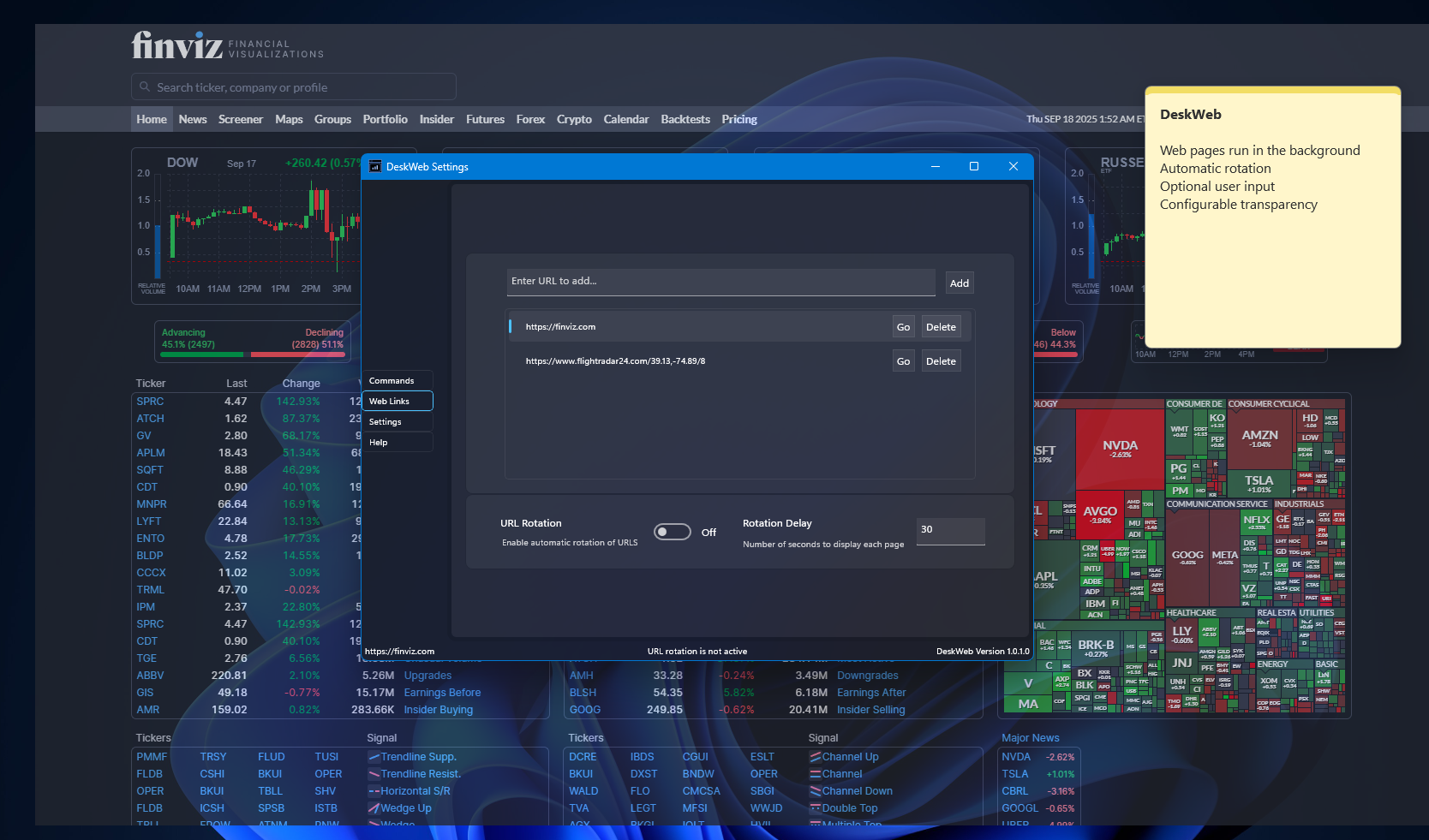The image size is (1429, 840).
Task: Open finviz Maps tab
Action: (289, 120)
